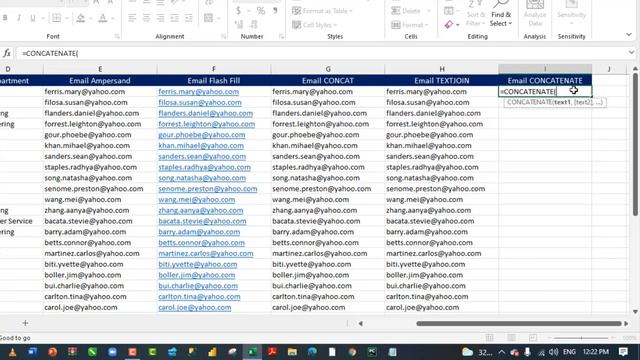Decrease indent
The image size is (640, 360).
[174, 18]
